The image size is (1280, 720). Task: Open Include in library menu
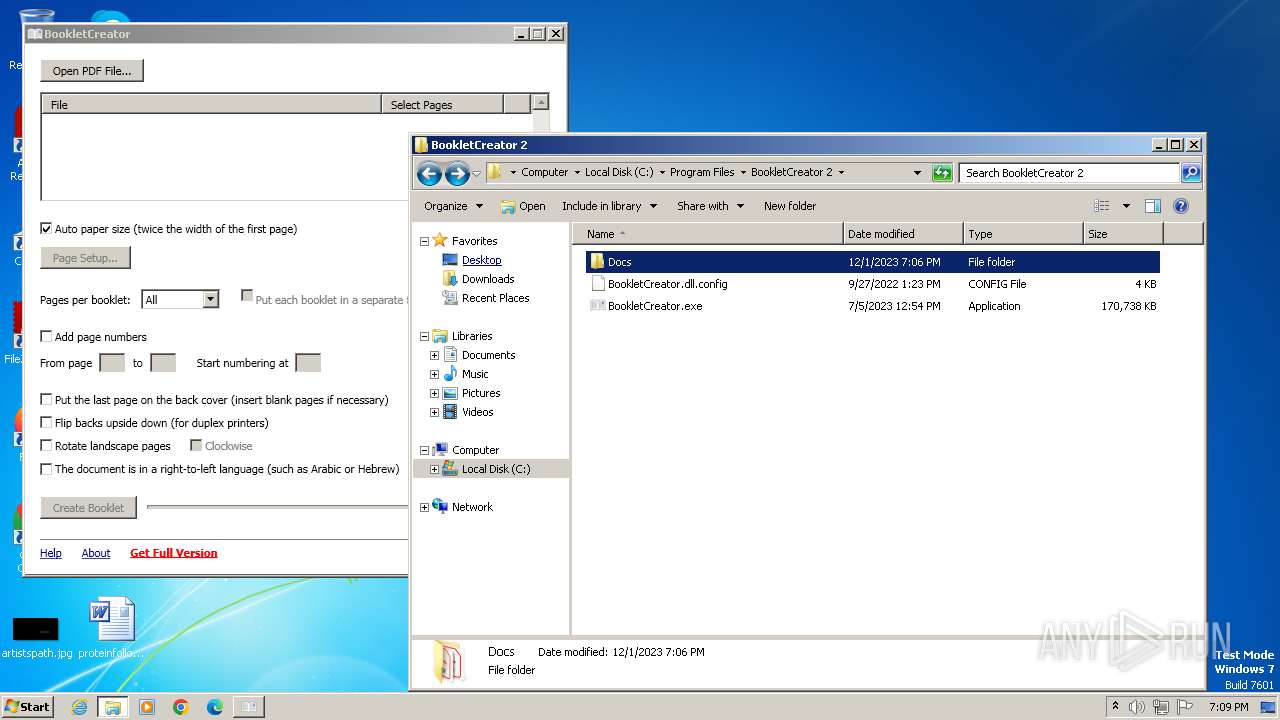609,206
